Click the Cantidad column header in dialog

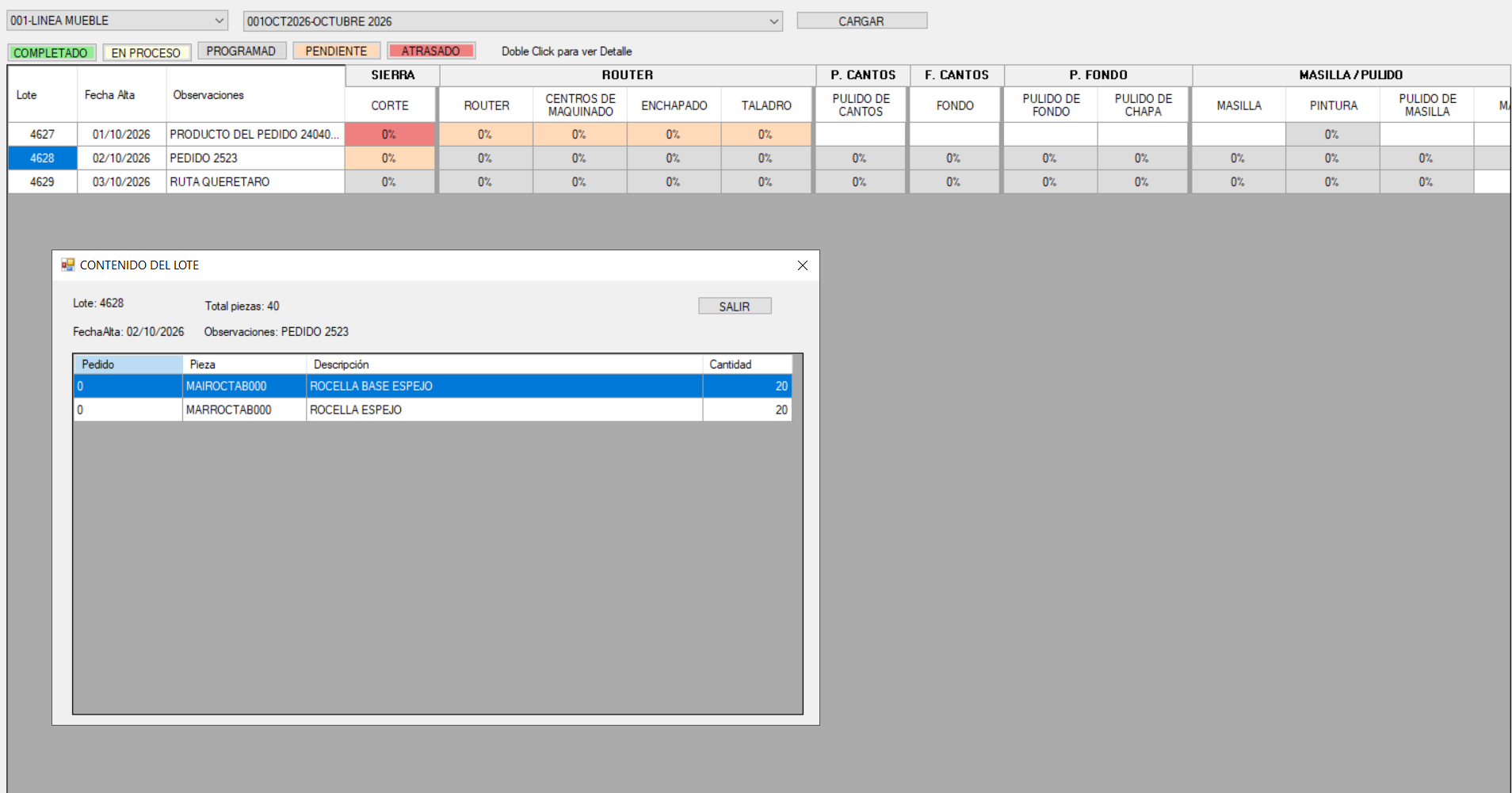click(x=747, y=364)
